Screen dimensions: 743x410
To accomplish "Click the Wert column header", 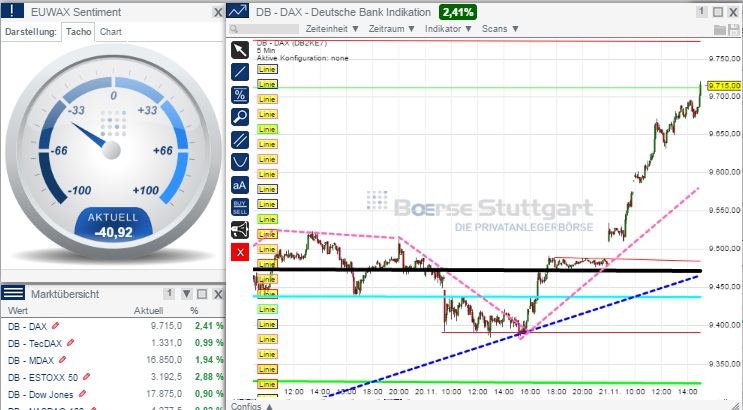I will 18,310.
